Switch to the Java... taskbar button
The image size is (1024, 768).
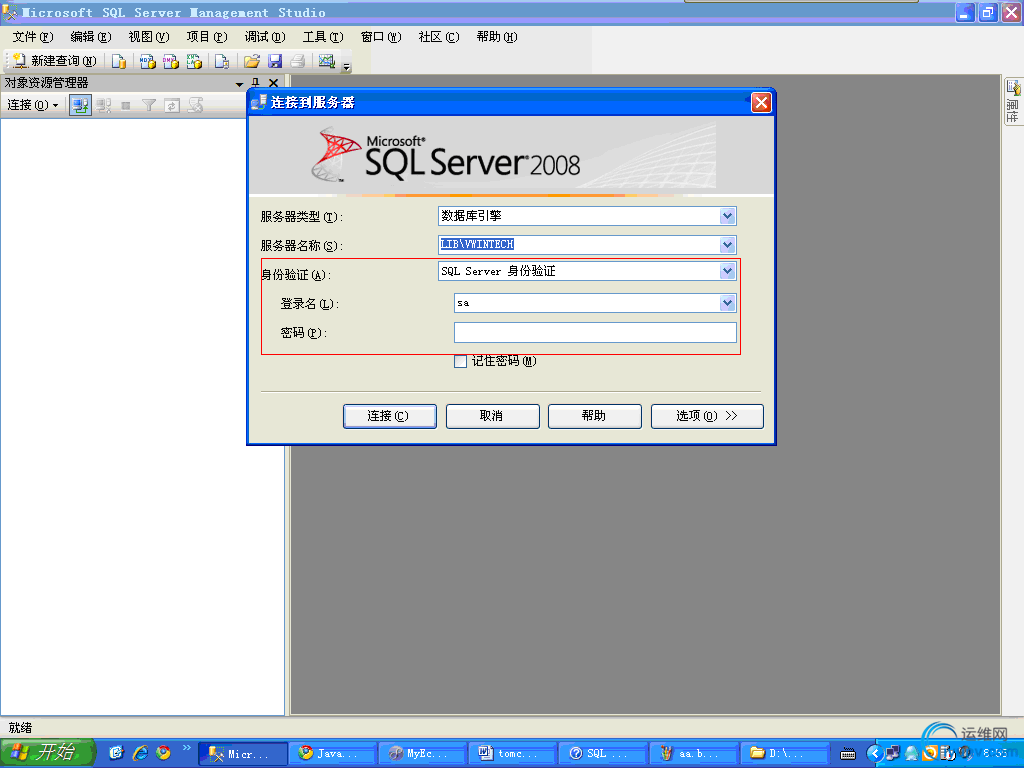[333, 754]
